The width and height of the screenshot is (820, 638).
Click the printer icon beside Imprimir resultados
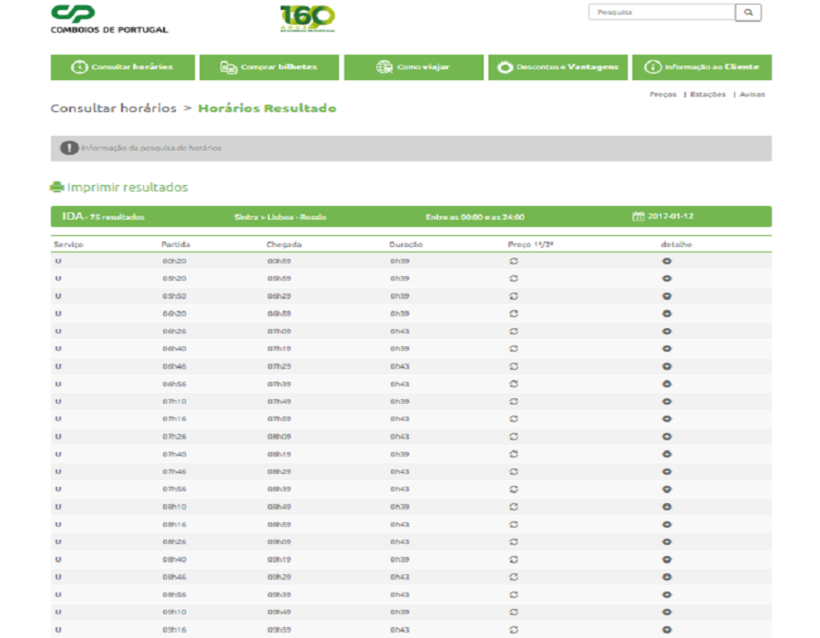point(57,187)
